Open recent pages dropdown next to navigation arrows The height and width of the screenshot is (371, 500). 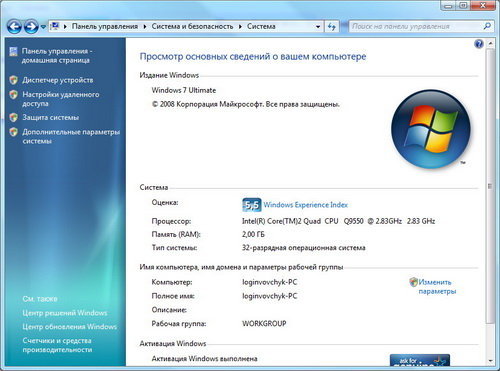coord(43,27)
